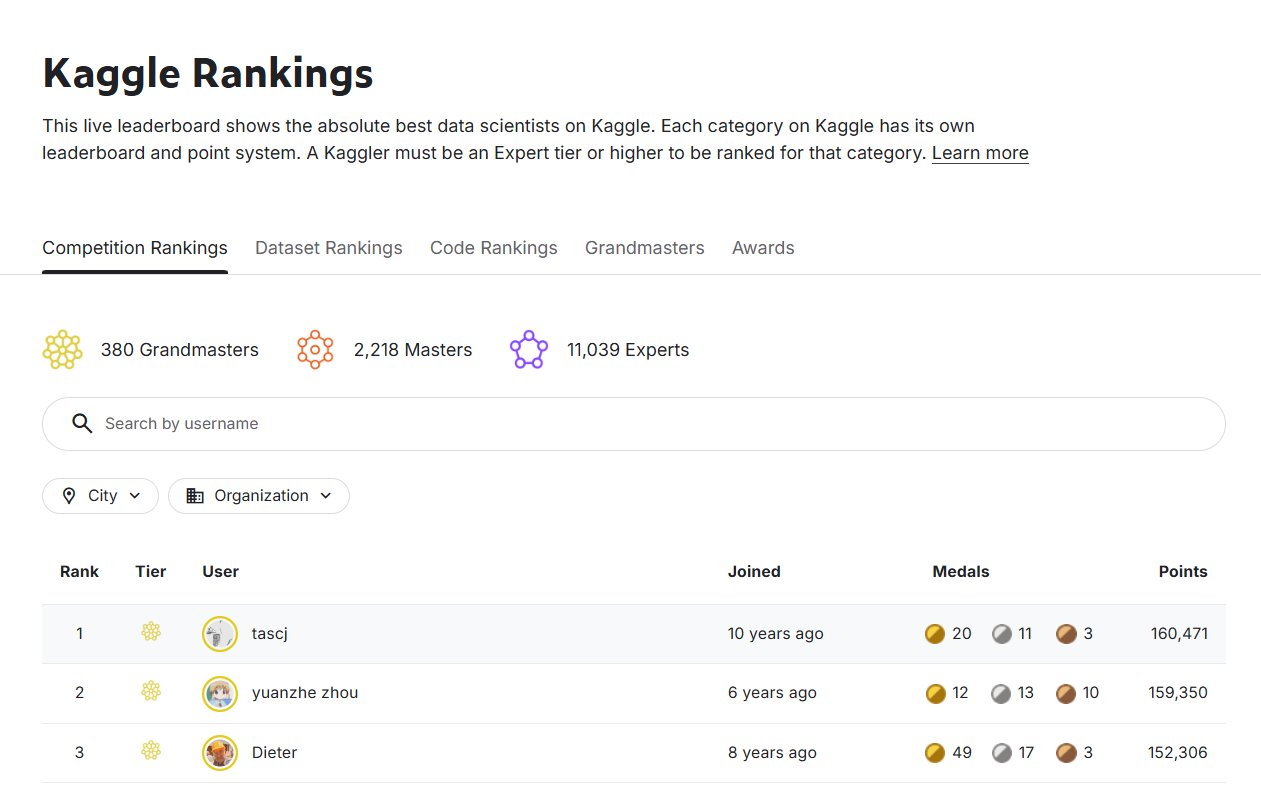Click the building icon in Organization filter
The height and width of the screenshot is (795, 1261).
[x=196, y=495]
